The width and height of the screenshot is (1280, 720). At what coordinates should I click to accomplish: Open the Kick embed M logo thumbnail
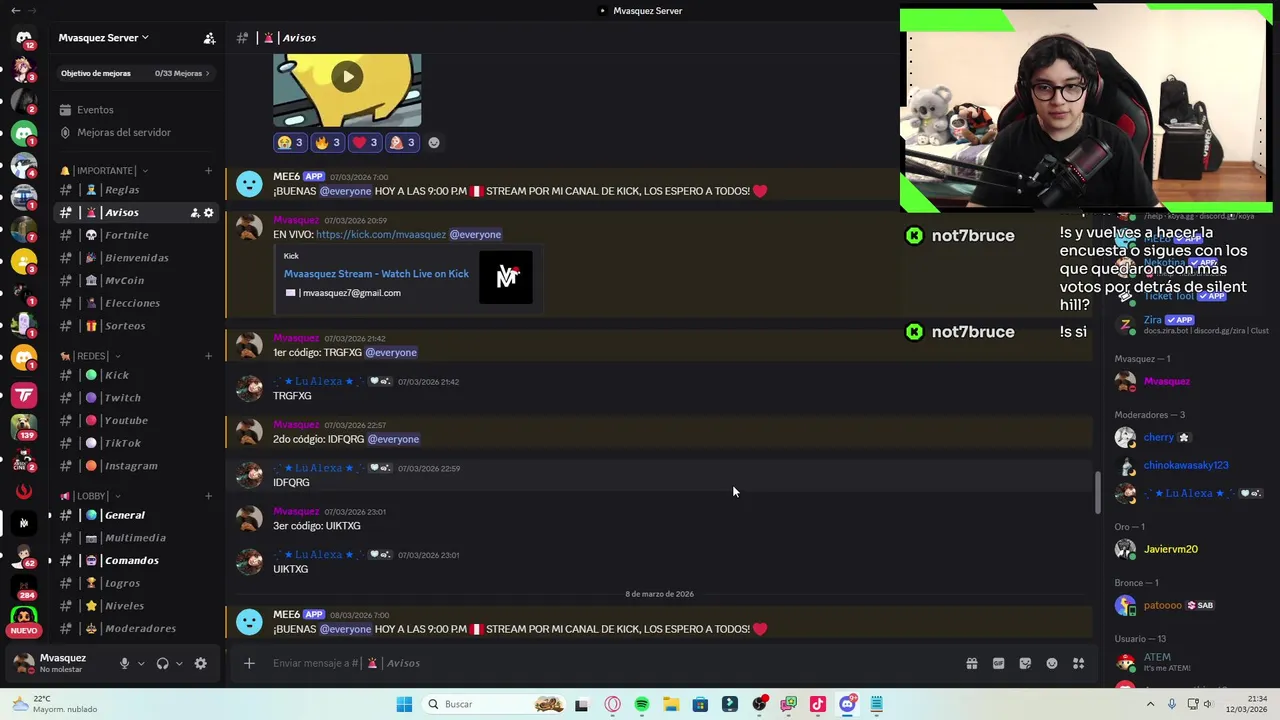(506, 277)
